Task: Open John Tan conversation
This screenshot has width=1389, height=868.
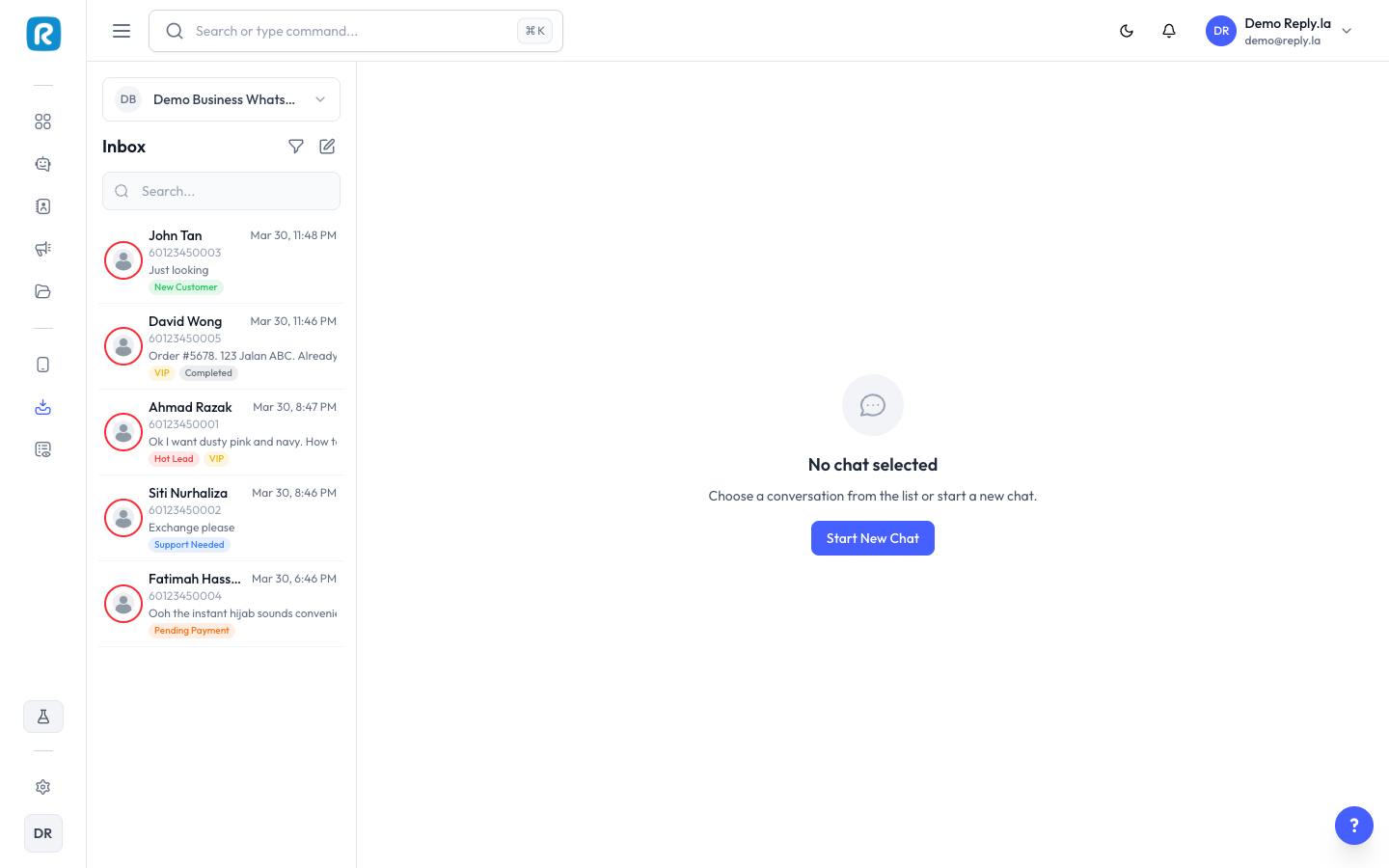Action: [x=221, y=260]
